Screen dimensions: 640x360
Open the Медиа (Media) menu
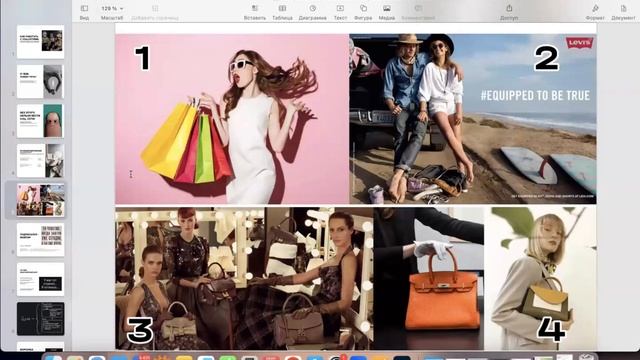point(387,12)
